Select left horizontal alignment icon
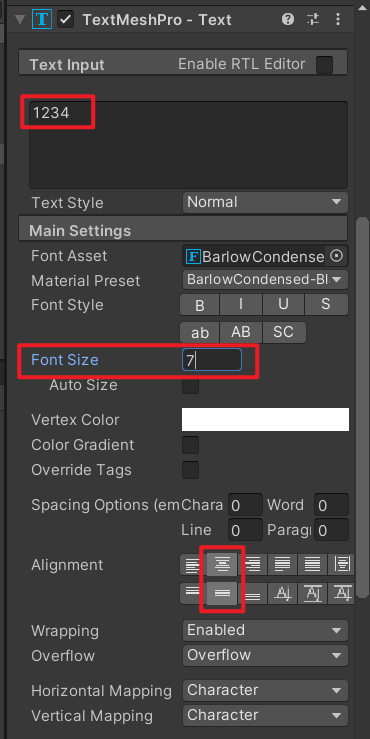The height and width of the screenshot is (739, 370). click(x=193, y=564)
